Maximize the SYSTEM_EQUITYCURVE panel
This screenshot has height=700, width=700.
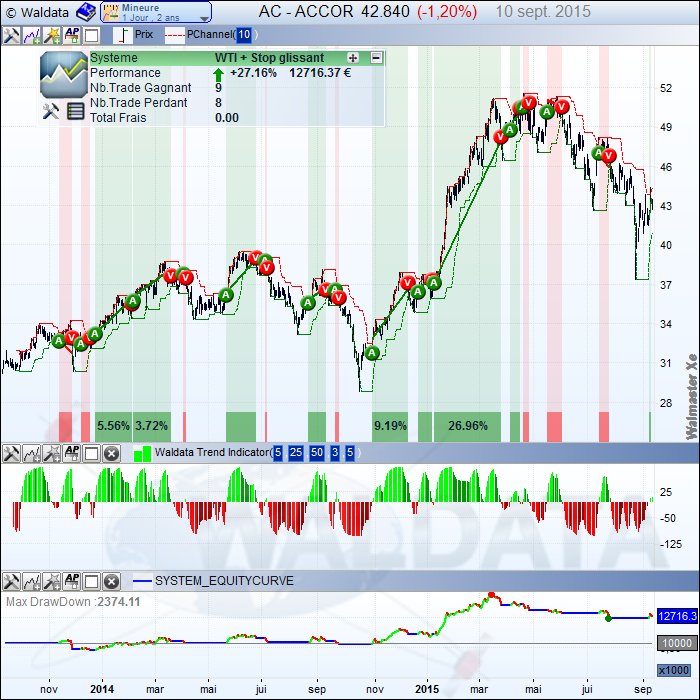[92, 582]
